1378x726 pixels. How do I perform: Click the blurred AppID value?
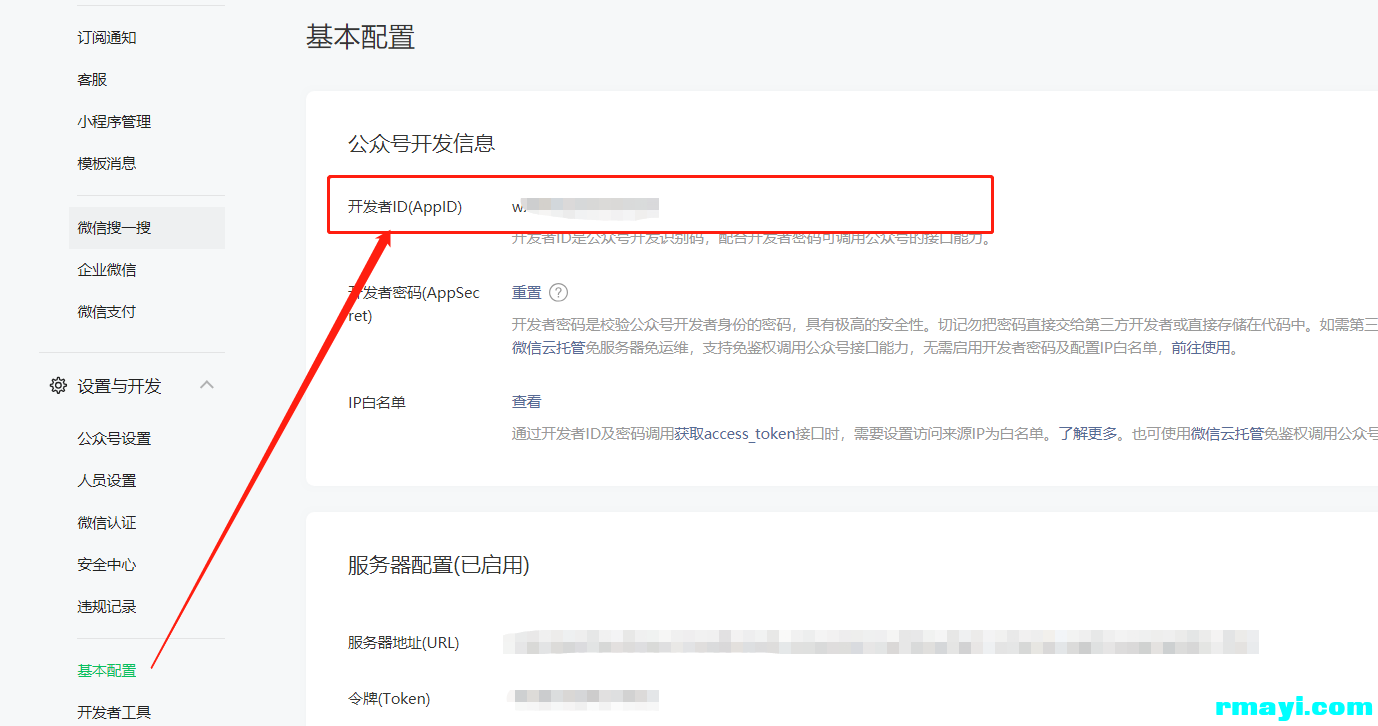(586, 207)
